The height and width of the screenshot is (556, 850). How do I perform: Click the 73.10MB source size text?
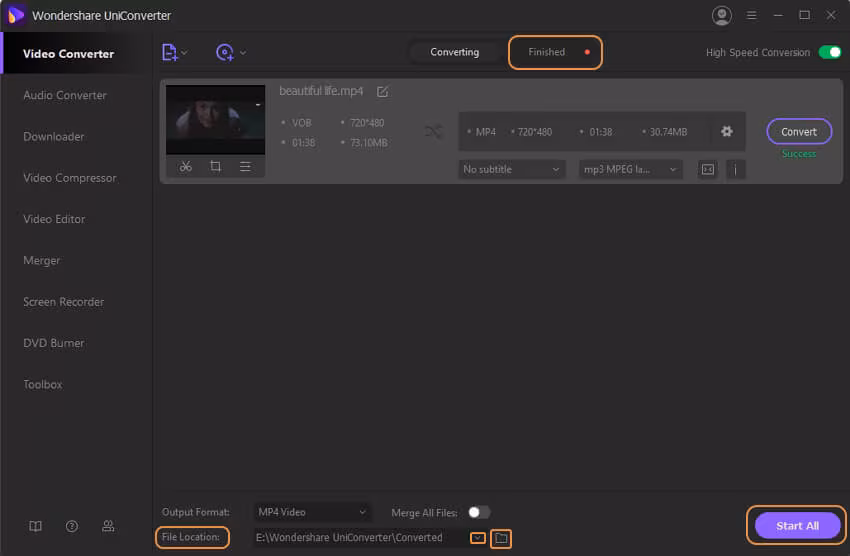369,143
